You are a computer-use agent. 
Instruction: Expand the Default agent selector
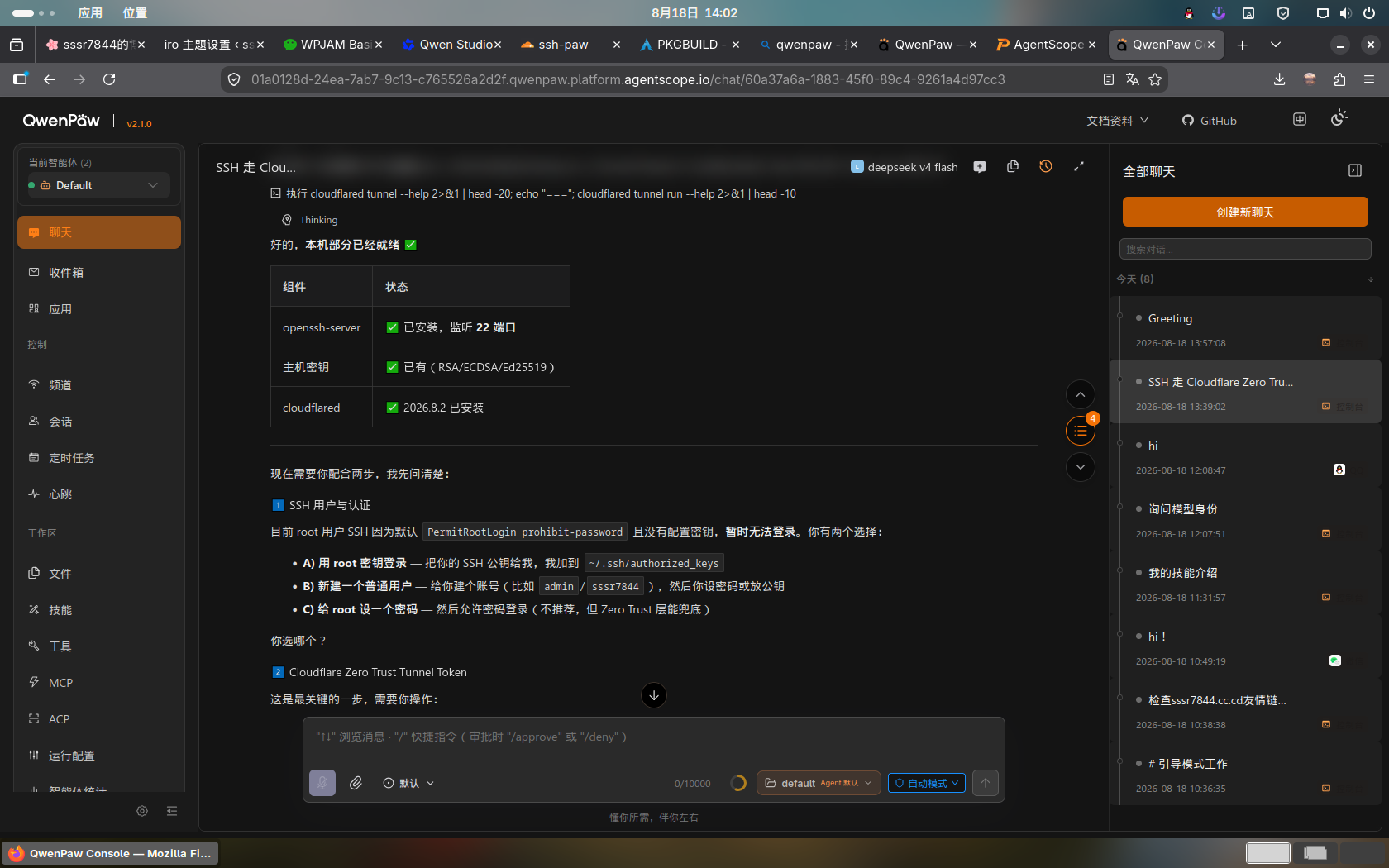pyautogui.click(x=99, y=185)
